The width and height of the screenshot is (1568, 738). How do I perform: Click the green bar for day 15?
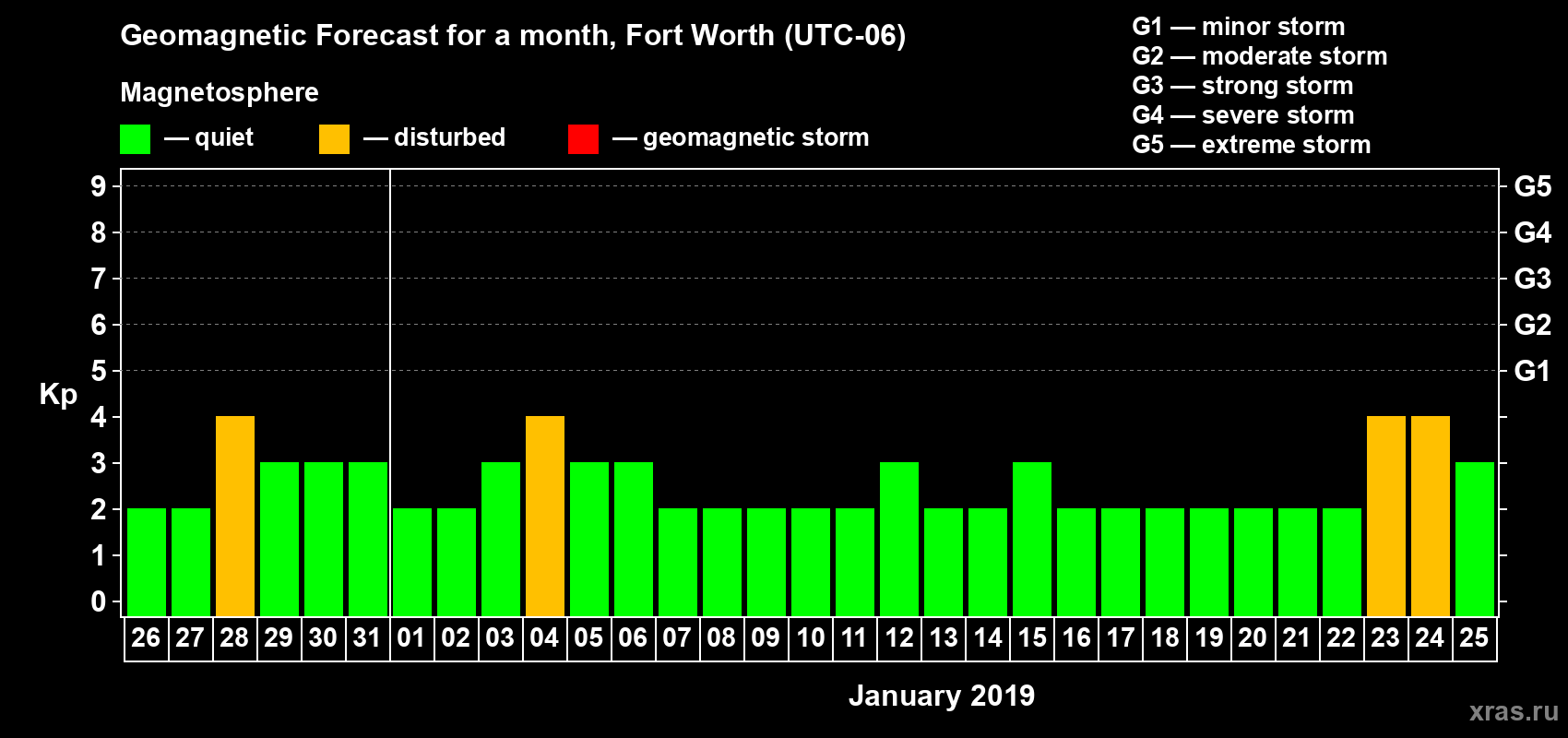tap(1032, 540)
